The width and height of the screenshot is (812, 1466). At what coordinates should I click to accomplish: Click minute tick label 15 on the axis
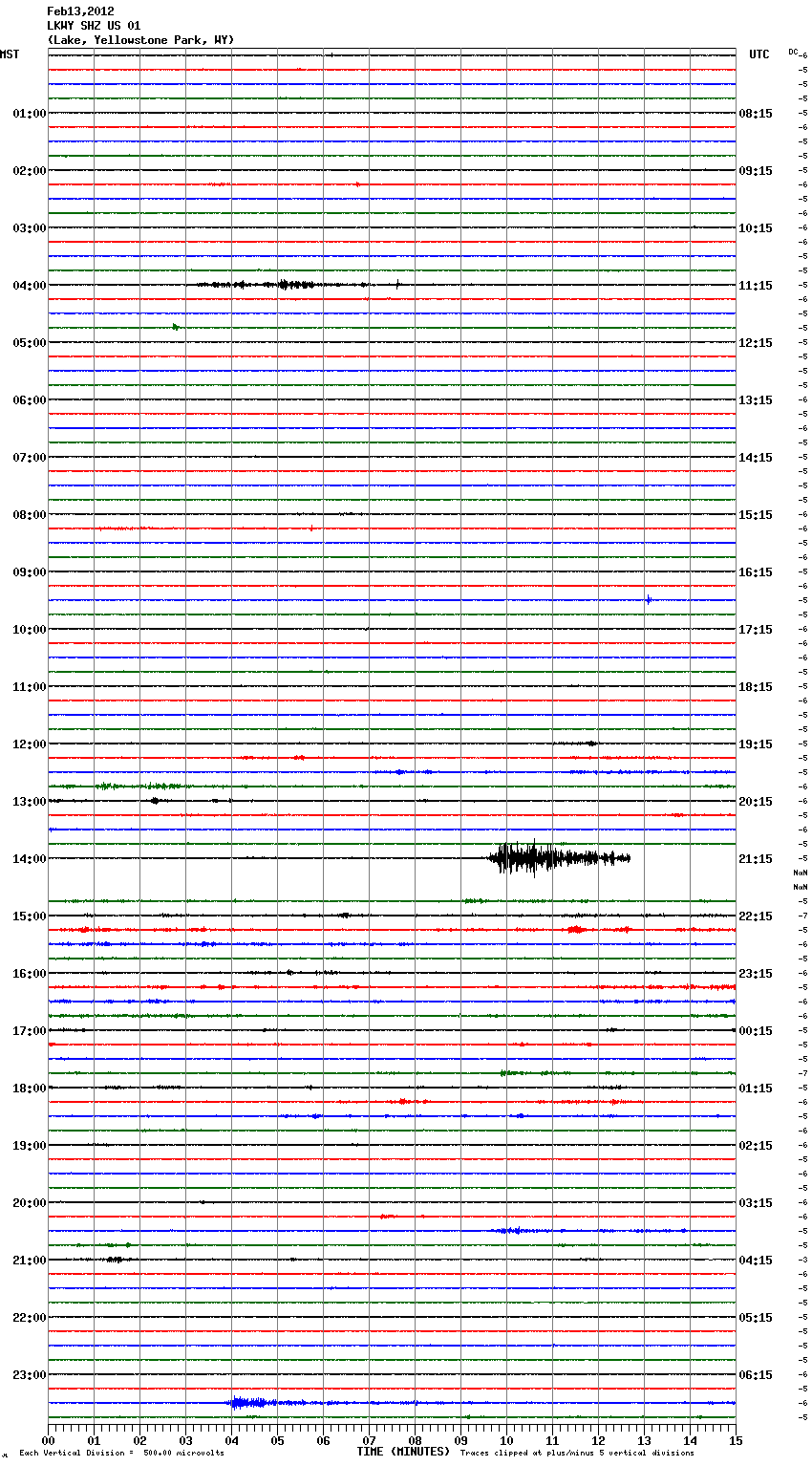[736, 1440]
